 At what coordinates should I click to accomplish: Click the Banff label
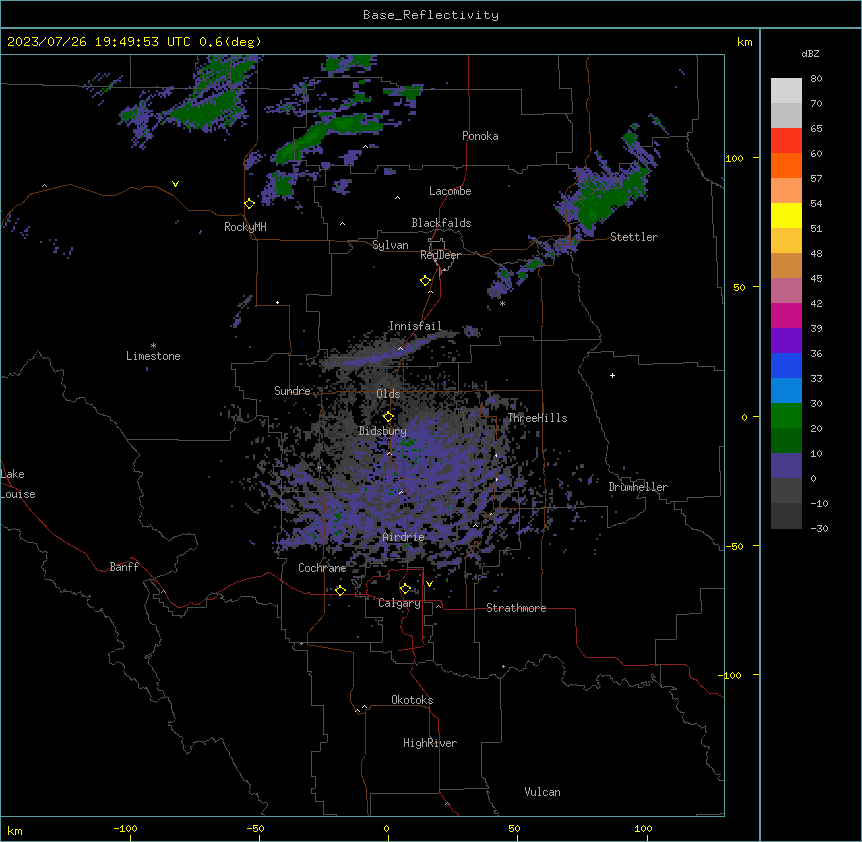click(x=124, y=567)
